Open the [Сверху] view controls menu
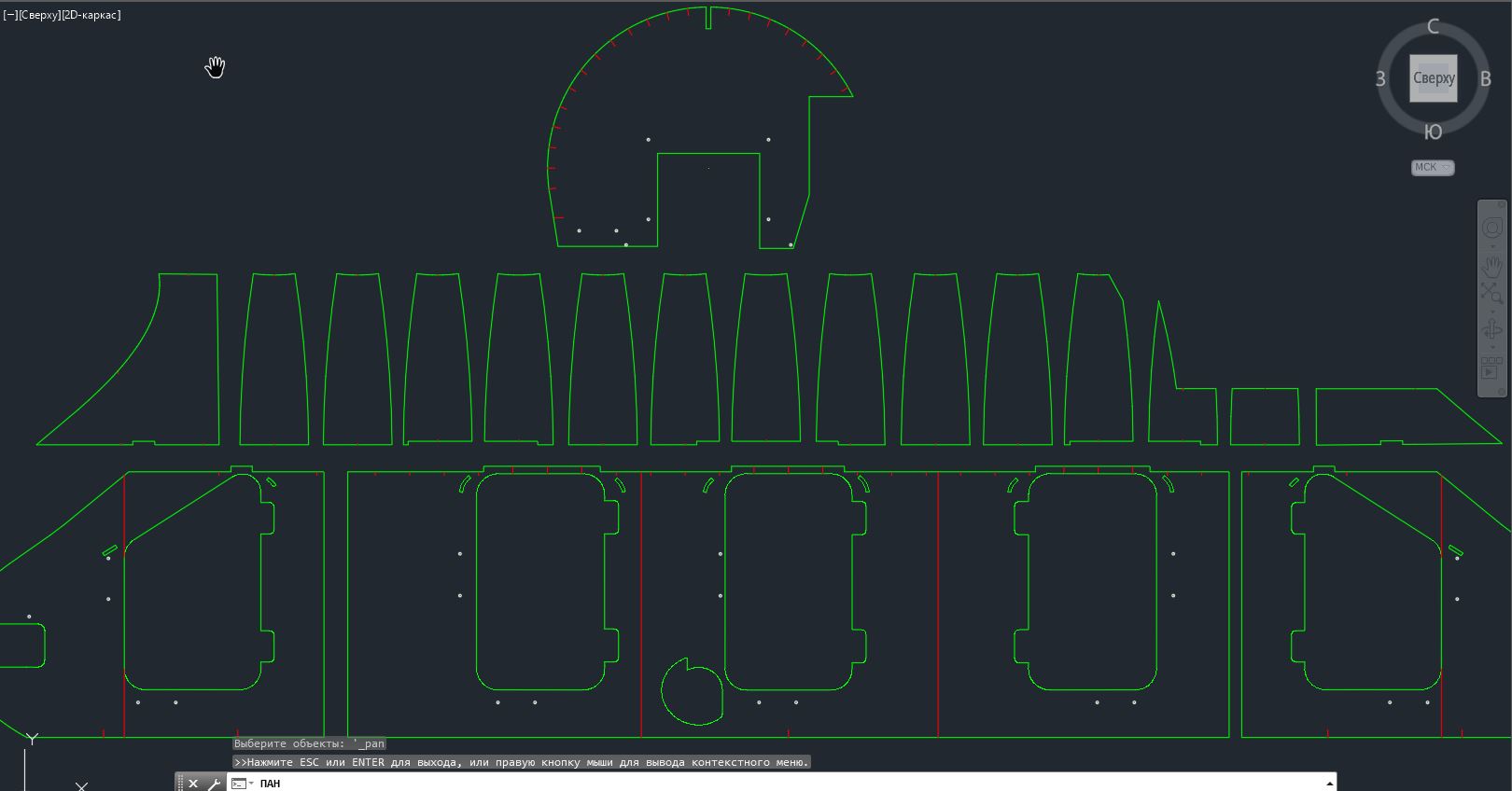The height and width of the screenshot is (791, 1512). (x=37, y=15)
